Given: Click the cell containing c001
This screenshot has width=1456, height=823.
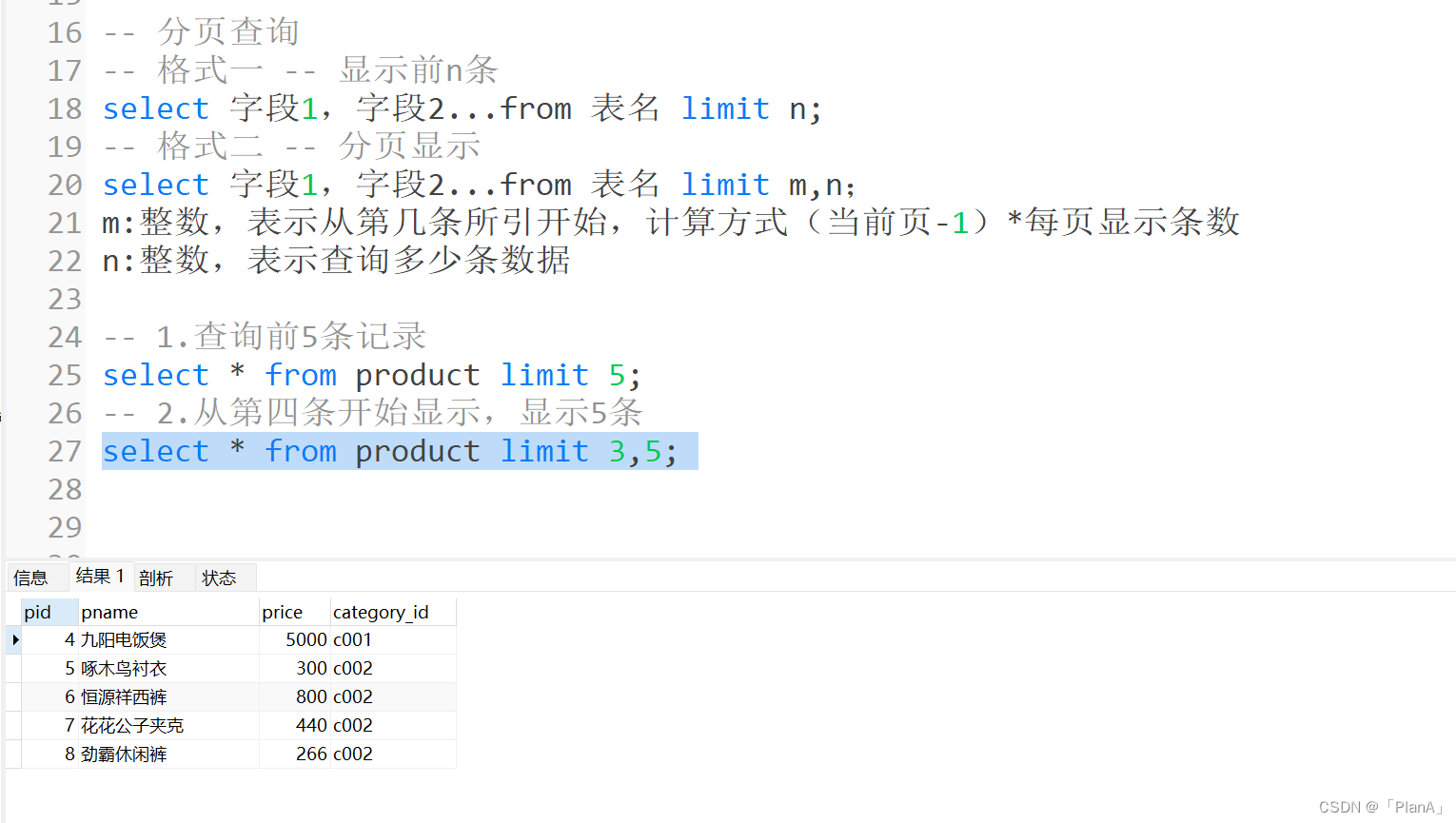Looking at the screenshot, I should tap(351, 639).
